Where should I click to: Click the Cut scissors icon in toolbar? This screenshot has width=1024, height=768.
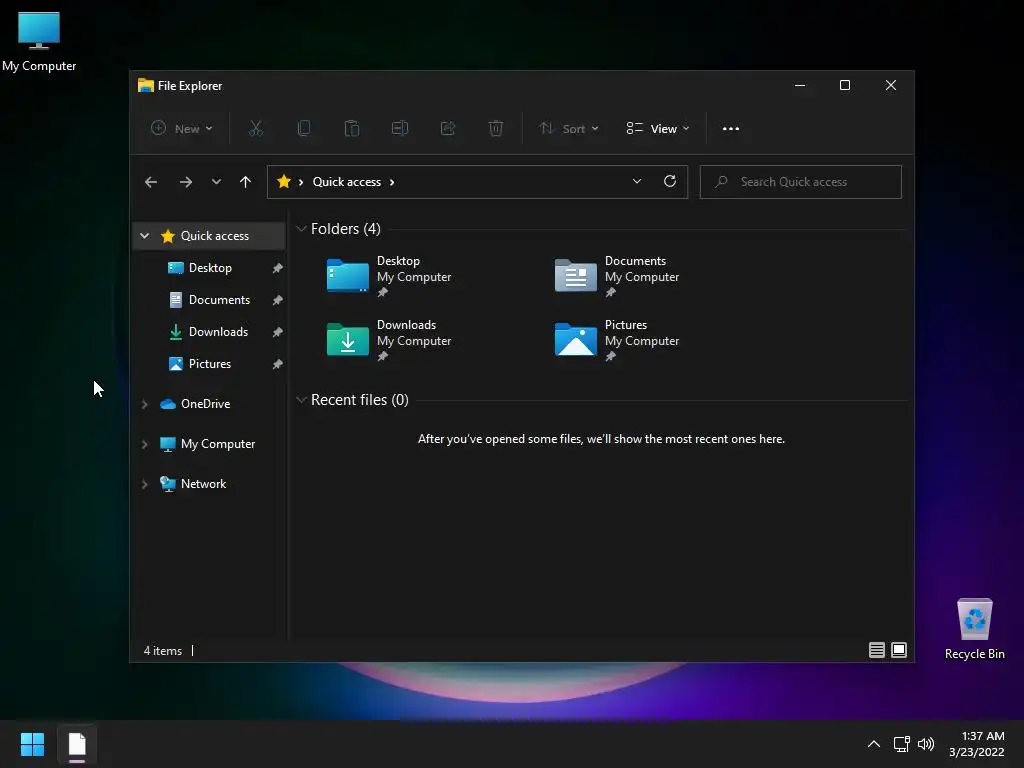click(x=255, y=129)
